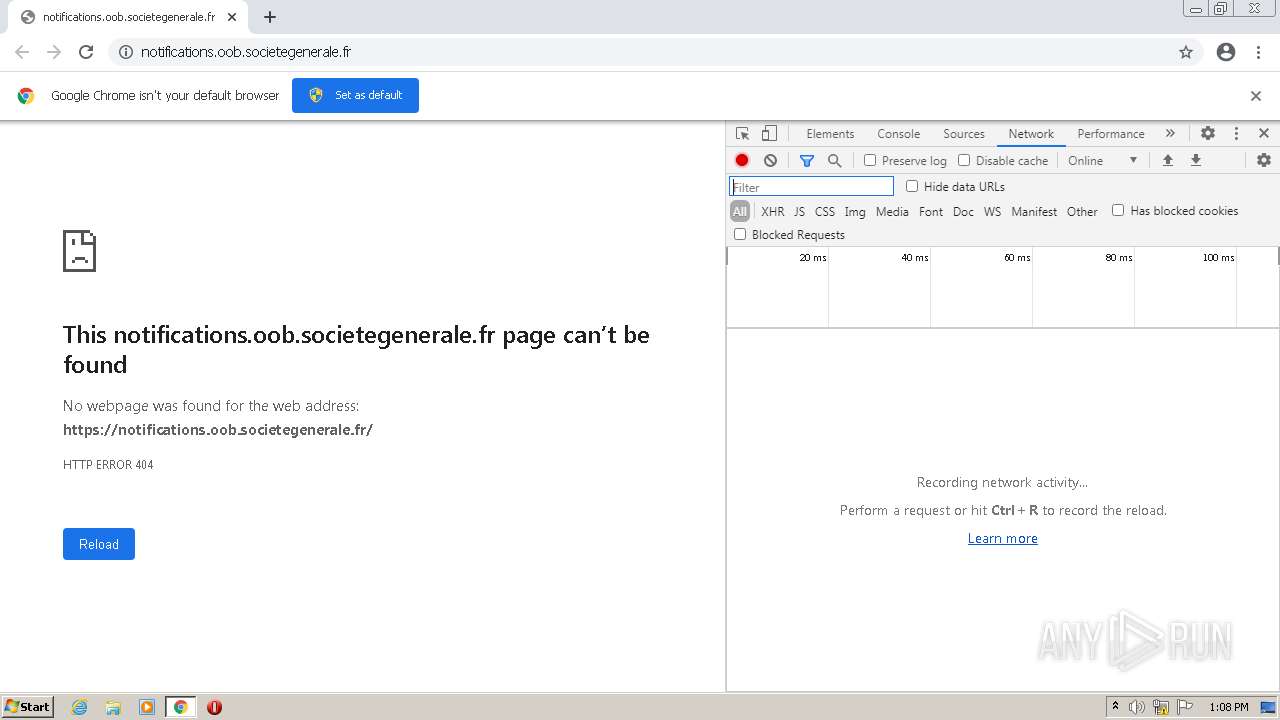Filter requests by WS
The image size is (1280, 720).
(992, 211)
